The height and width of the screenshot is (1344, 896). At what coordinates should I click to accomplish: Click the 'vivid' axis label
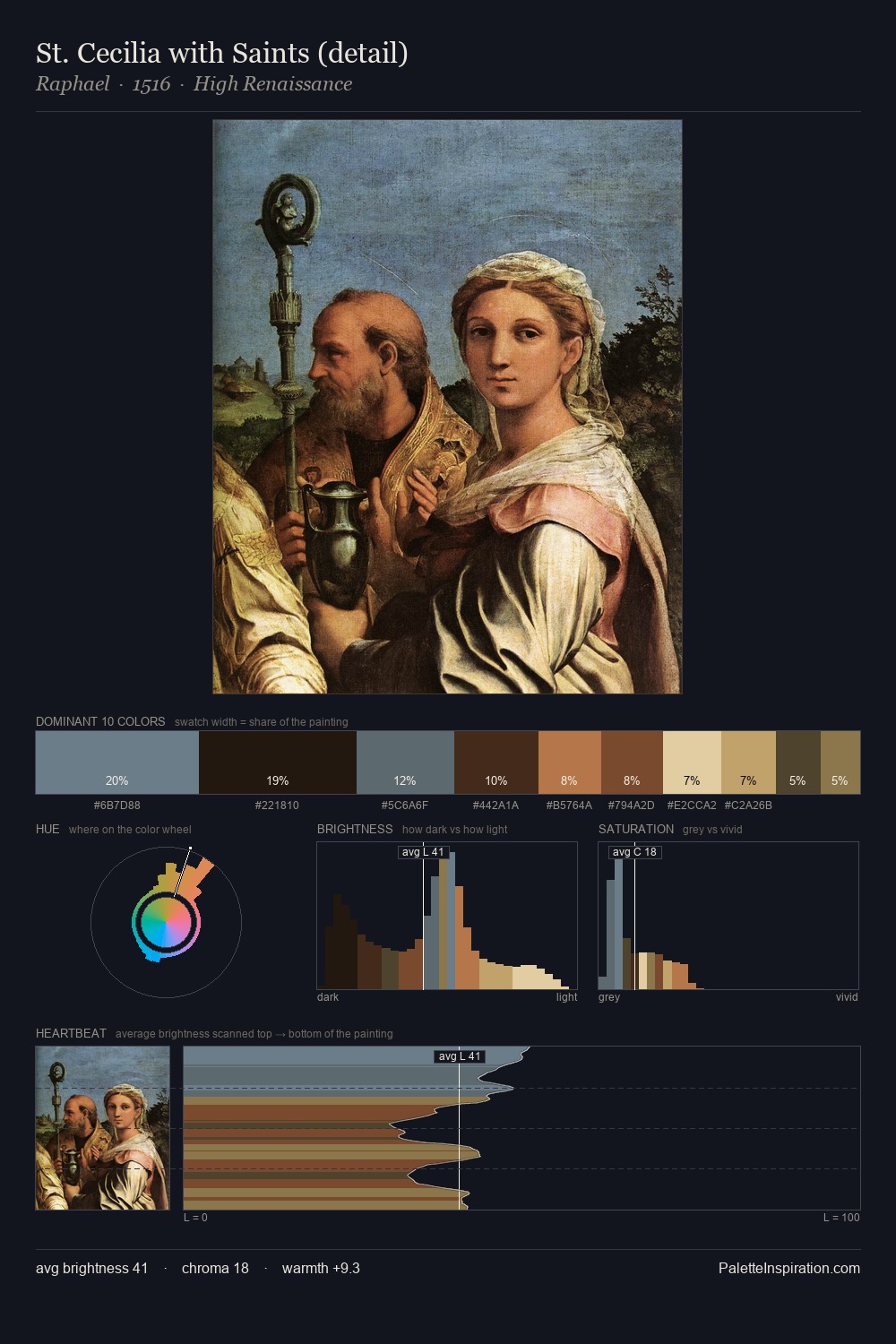[x=847, y=996]
